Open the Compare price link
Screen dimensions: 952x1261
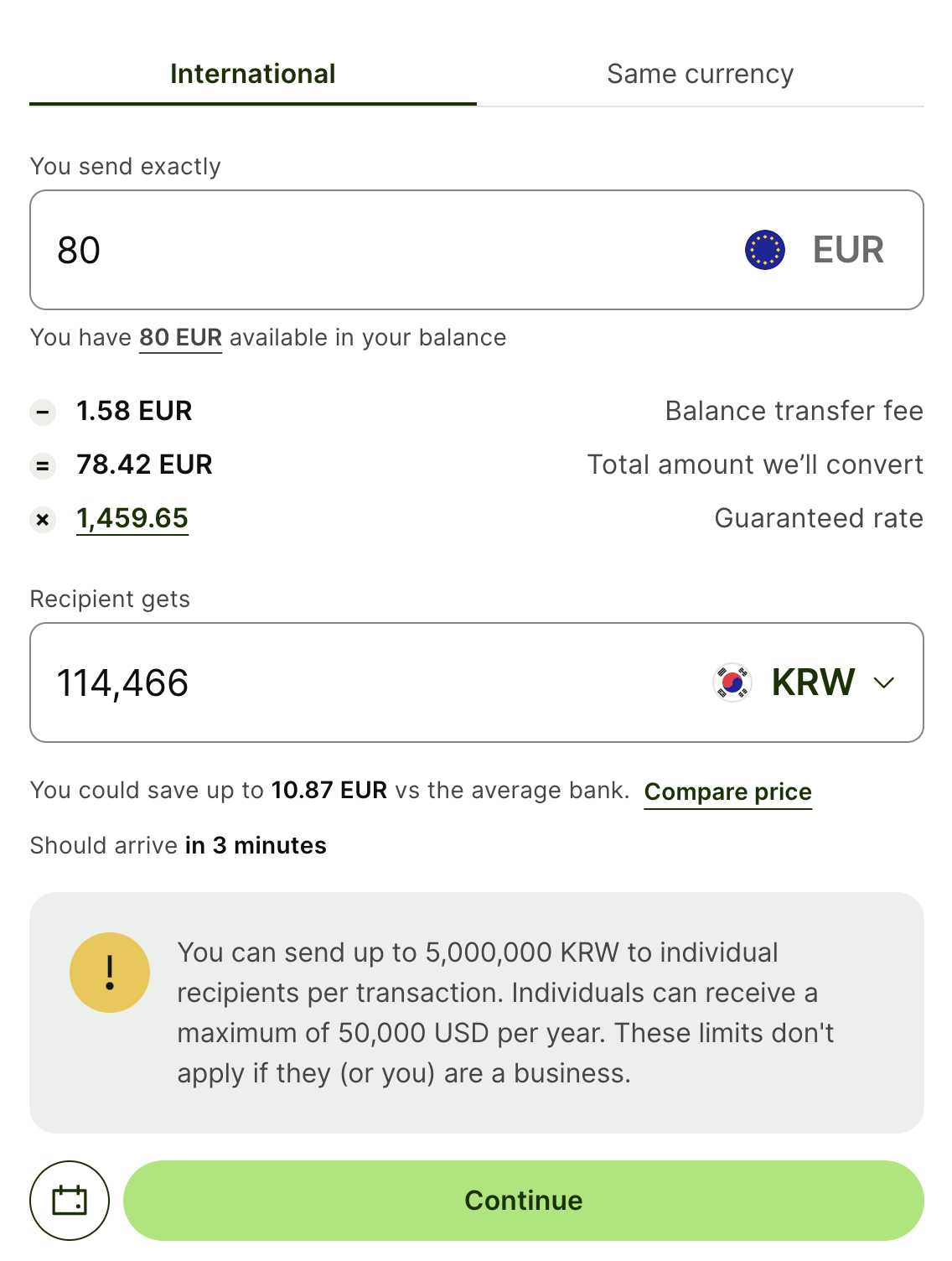pos(727,791)
